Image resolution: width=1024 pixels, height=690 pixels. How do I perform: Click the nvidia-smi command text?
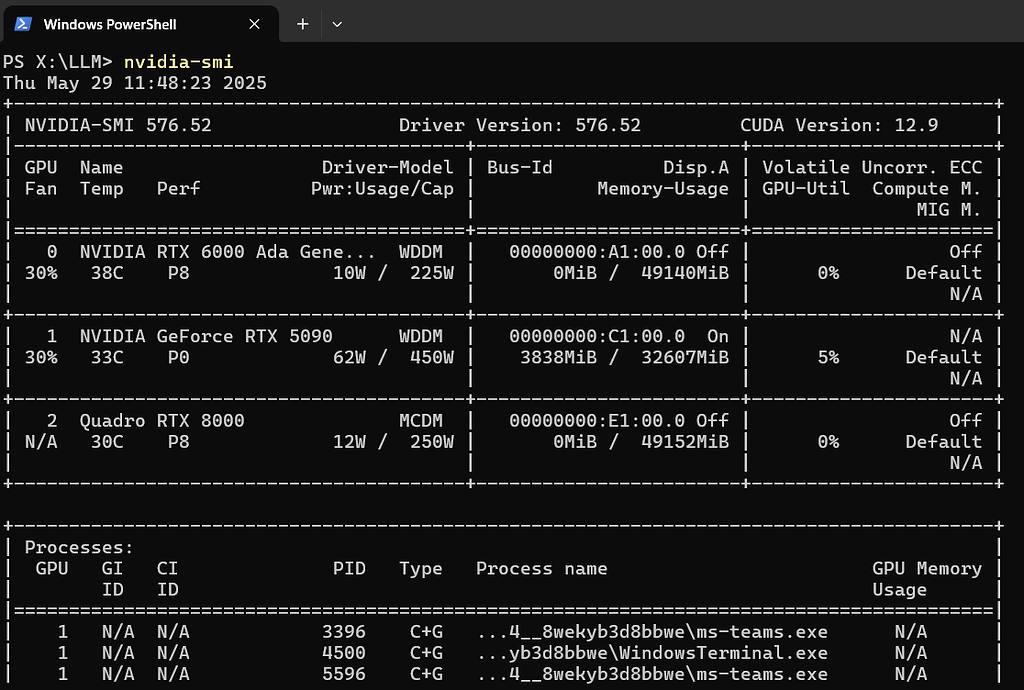[179, 62]
